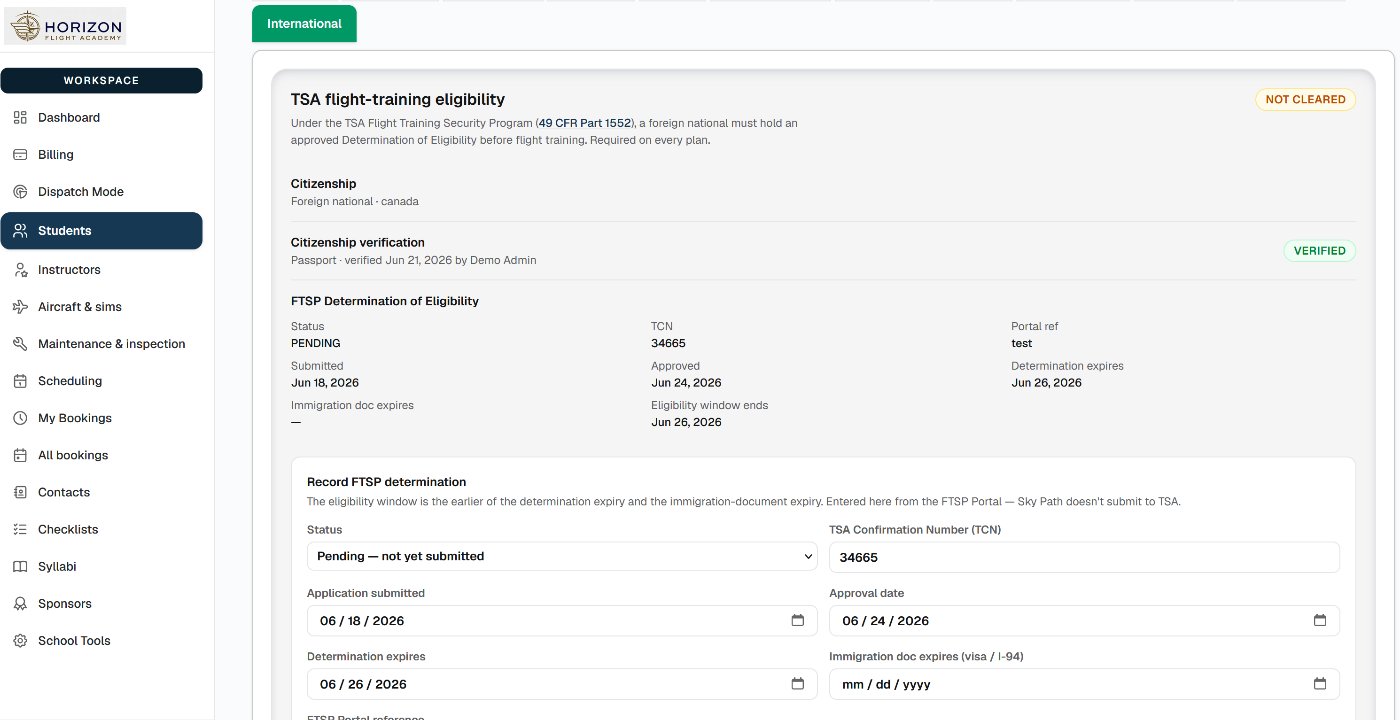This screenshot has height=720, width=1400.
Task: Open Instructors page
Action: coord(101,270)
